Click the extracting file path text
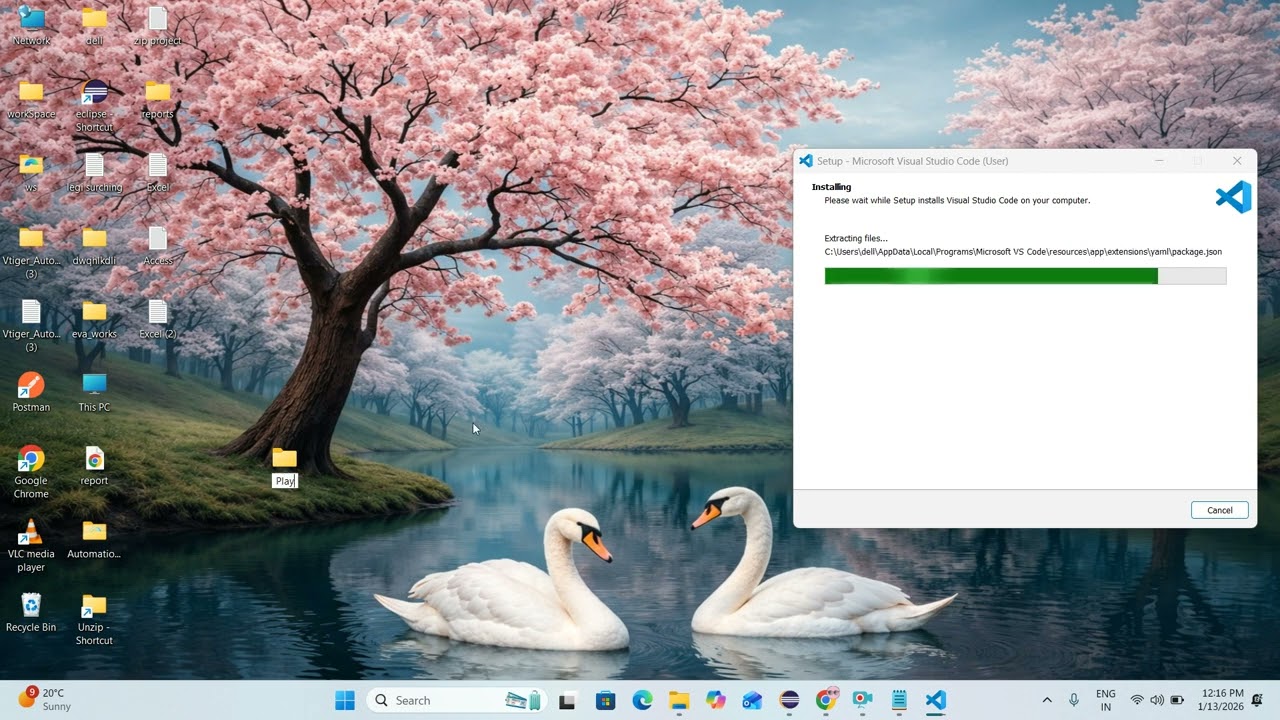1280x720 pixels. click(x=1023, y=252)
